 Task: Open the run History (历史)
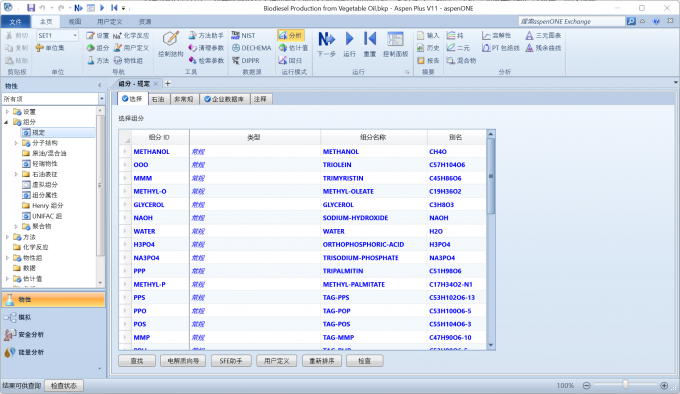(x=428, y=48)
